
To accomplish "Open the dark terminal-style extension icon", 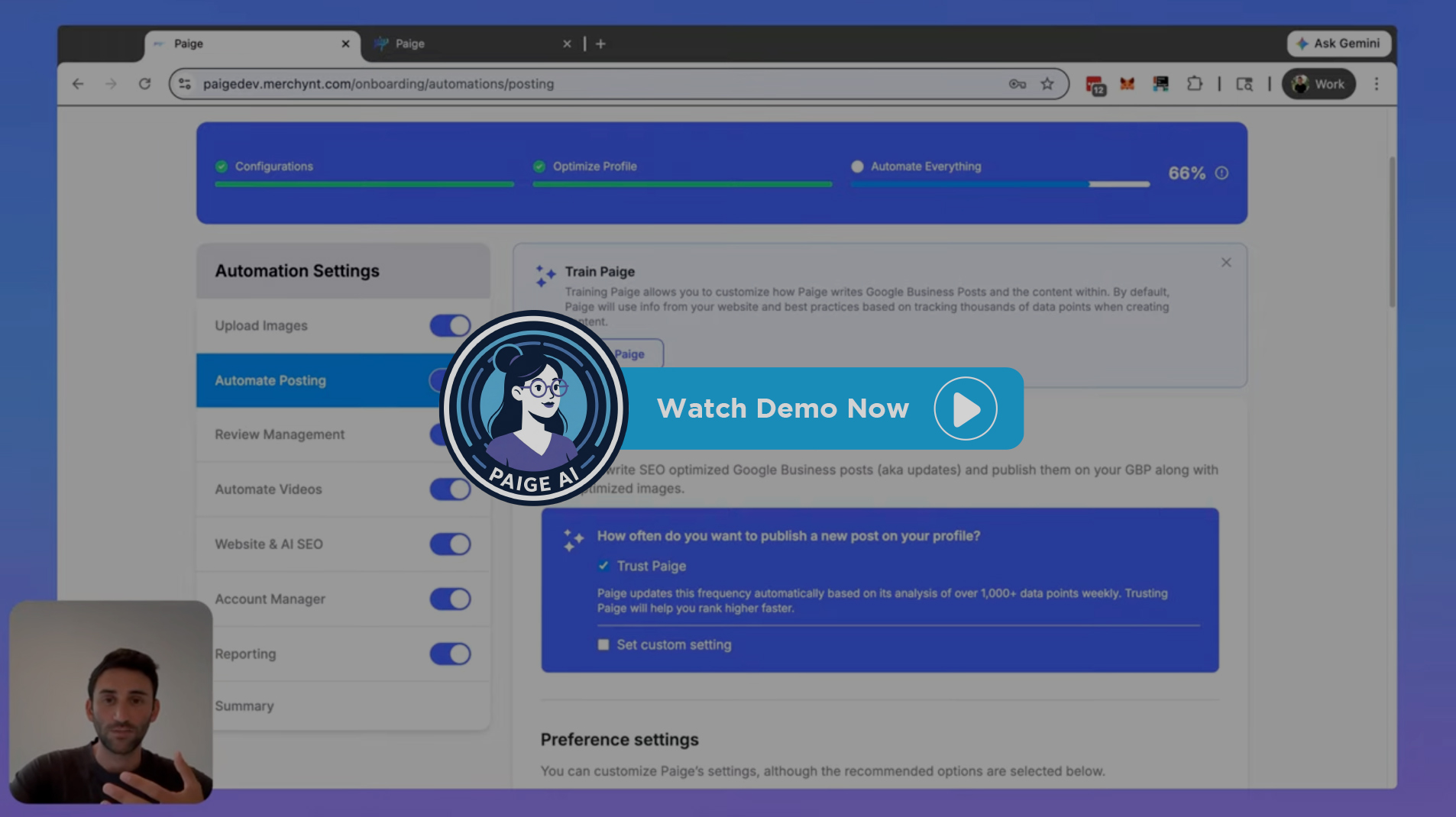I will 1160,84.
